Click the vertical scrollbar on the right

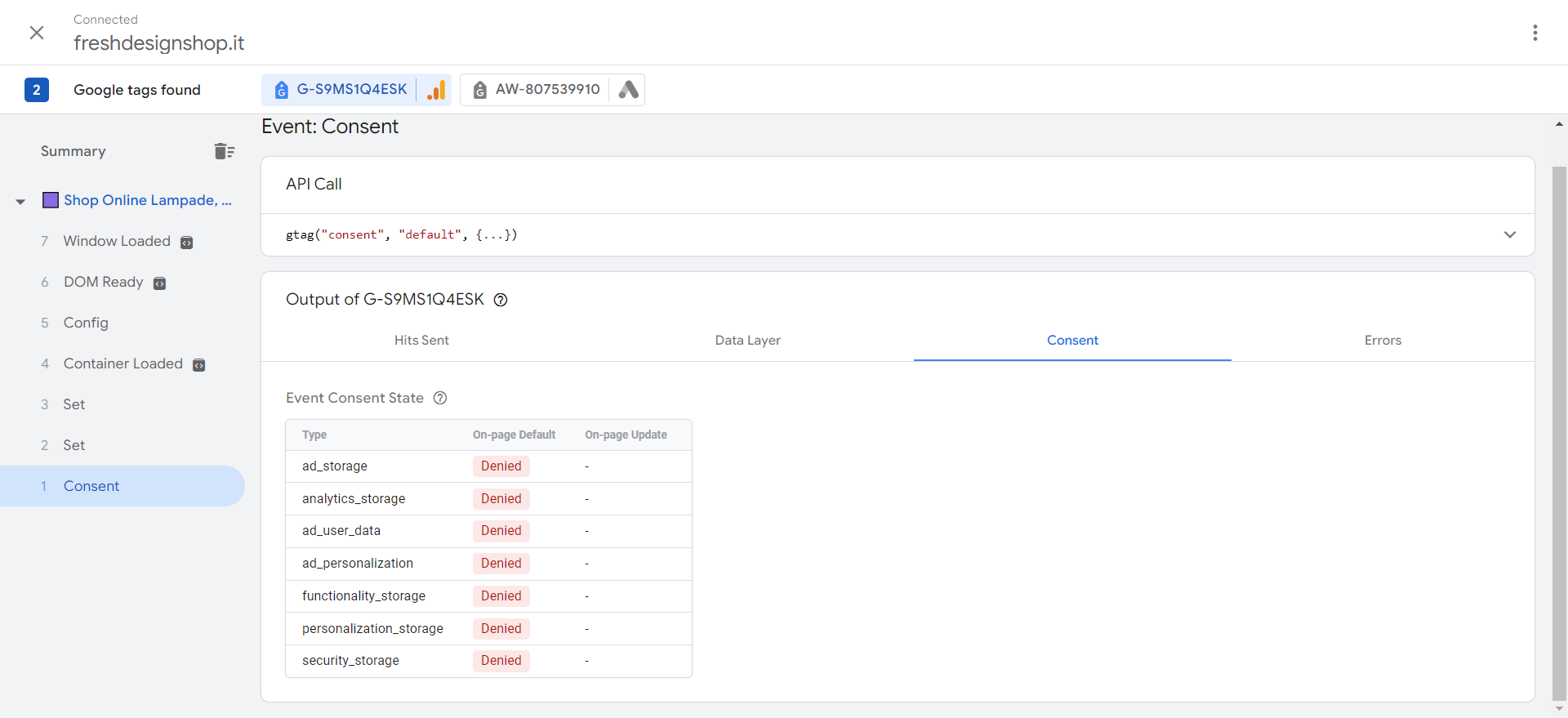[1559, 433]
